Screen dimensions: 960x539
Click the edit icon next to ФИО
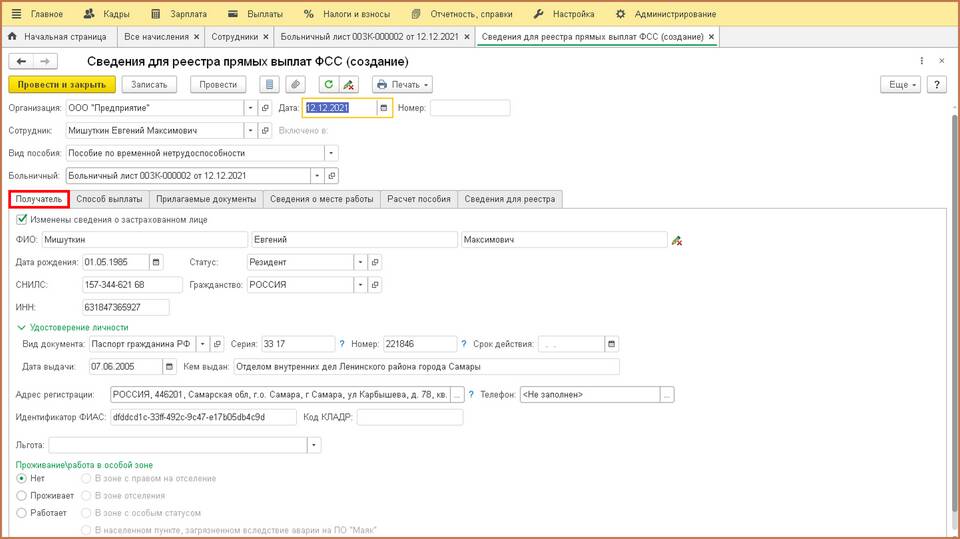pos(677,240)
